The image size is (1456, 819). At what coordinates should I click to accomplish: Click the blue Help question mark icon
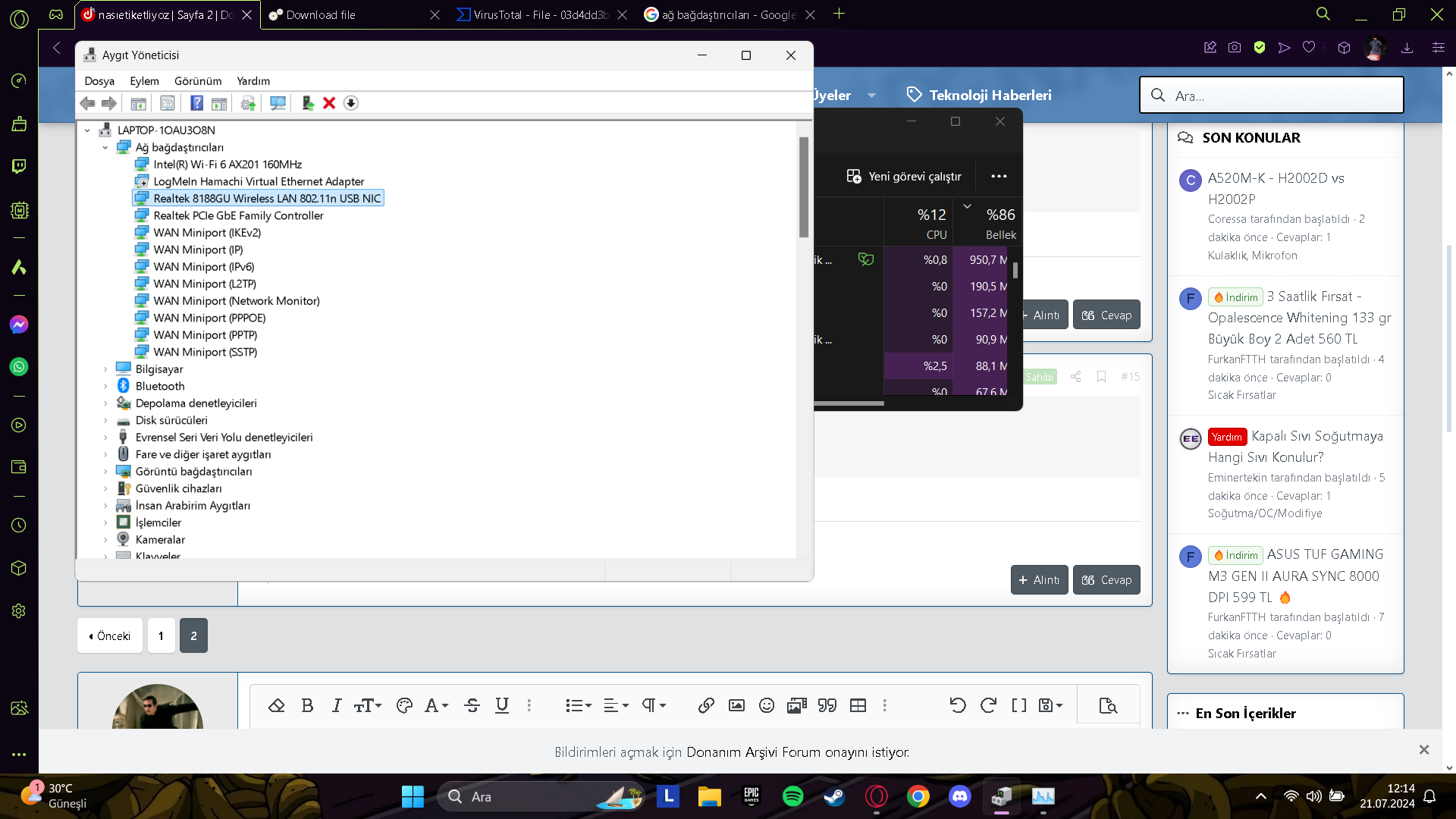(x=196, y=103)
